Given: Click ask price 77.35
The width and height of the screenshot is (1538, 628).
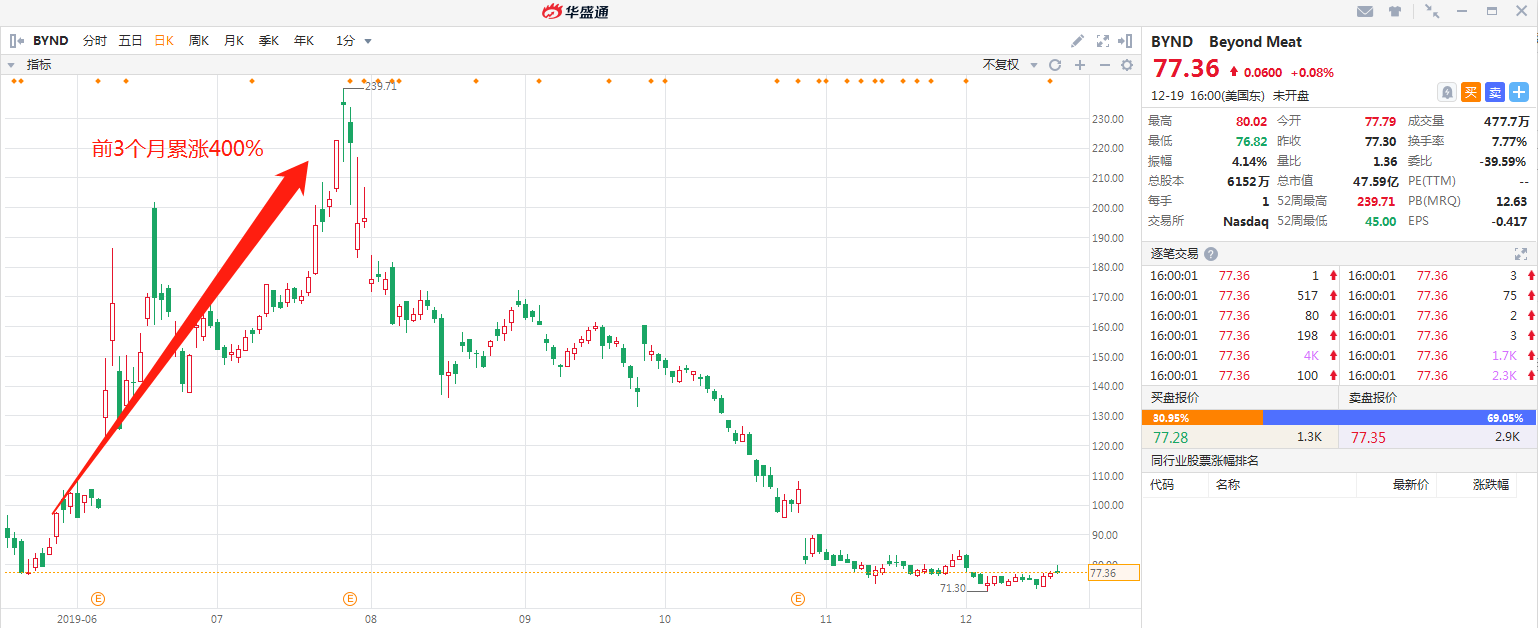Looking at the screenshot, I should tap(1368, 438).
